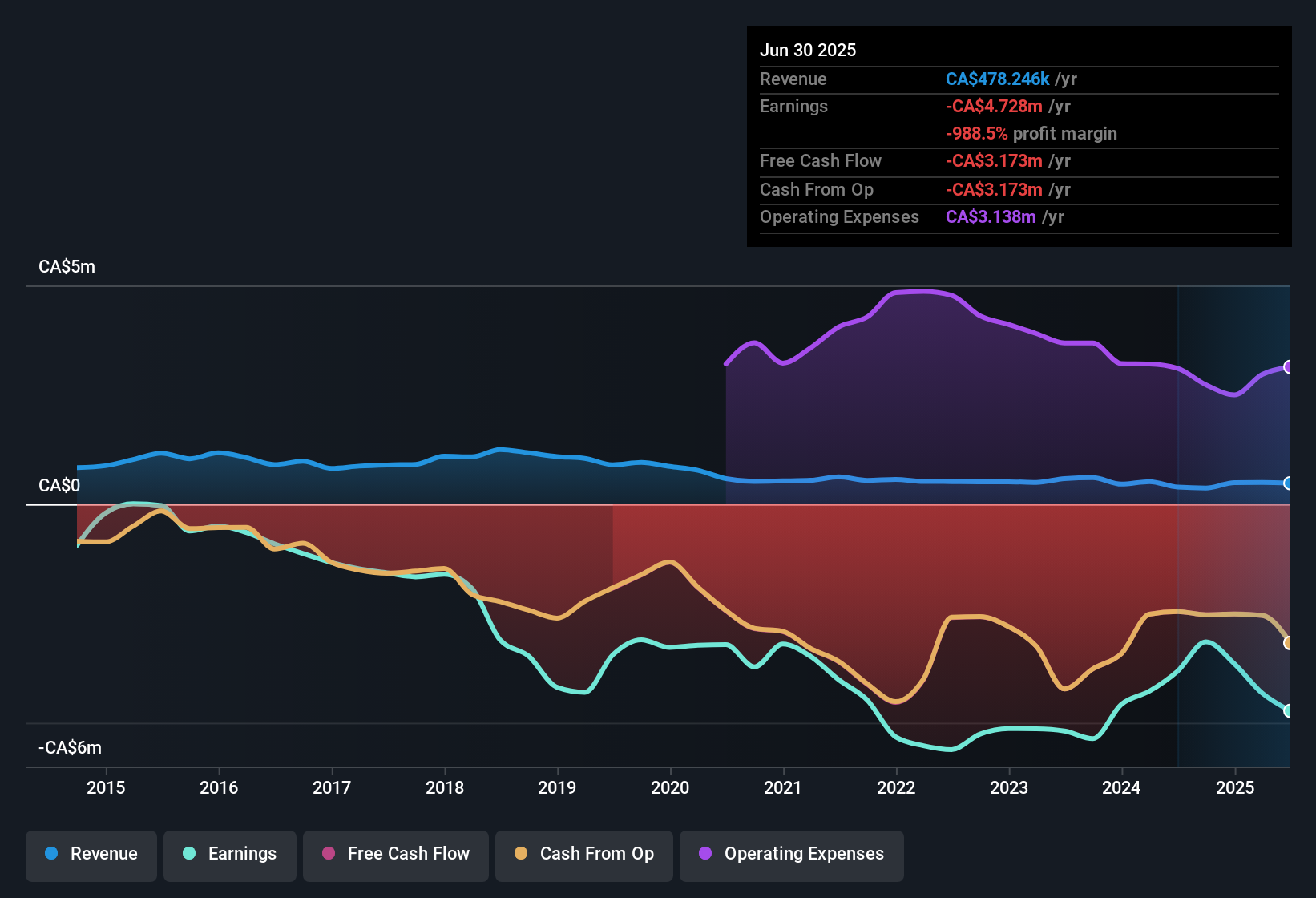The height and width of the screenshot is (898, 1316).
Task: Expand the Operating Expenses legend entry
Action: pos(791,854)
